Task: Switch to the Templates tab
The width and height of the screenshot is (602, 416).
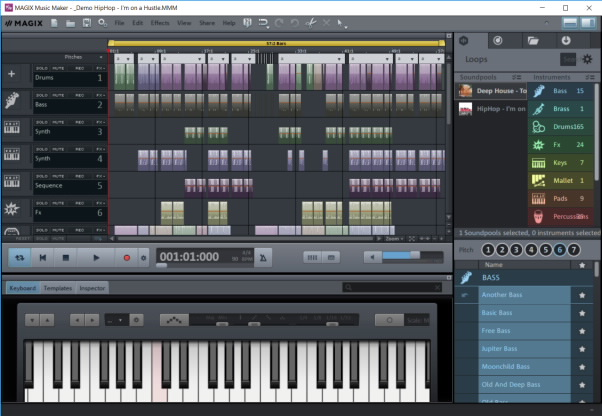Action: click(58, 288)
